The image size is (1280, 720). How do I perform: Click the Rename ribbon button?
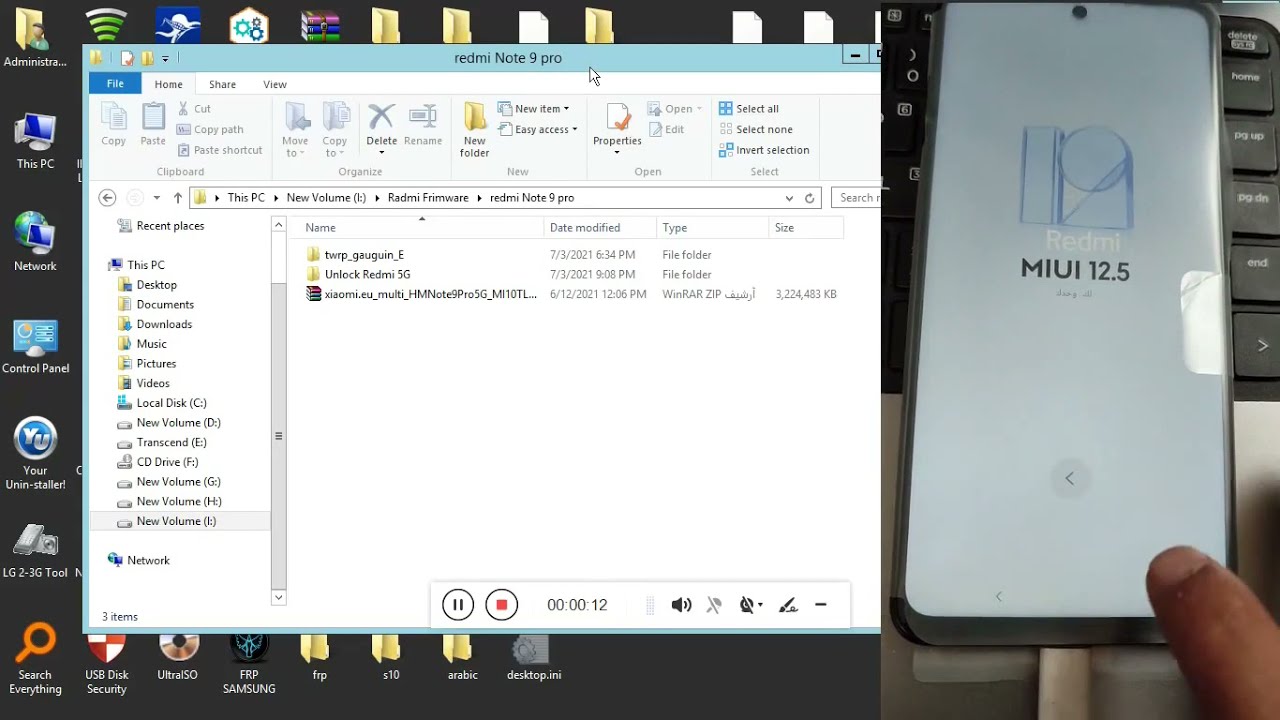point(423,126)
